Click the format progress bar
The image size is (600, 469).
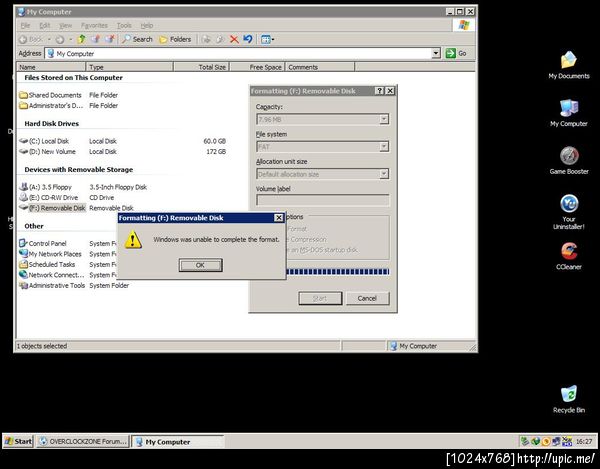(338, 272)
